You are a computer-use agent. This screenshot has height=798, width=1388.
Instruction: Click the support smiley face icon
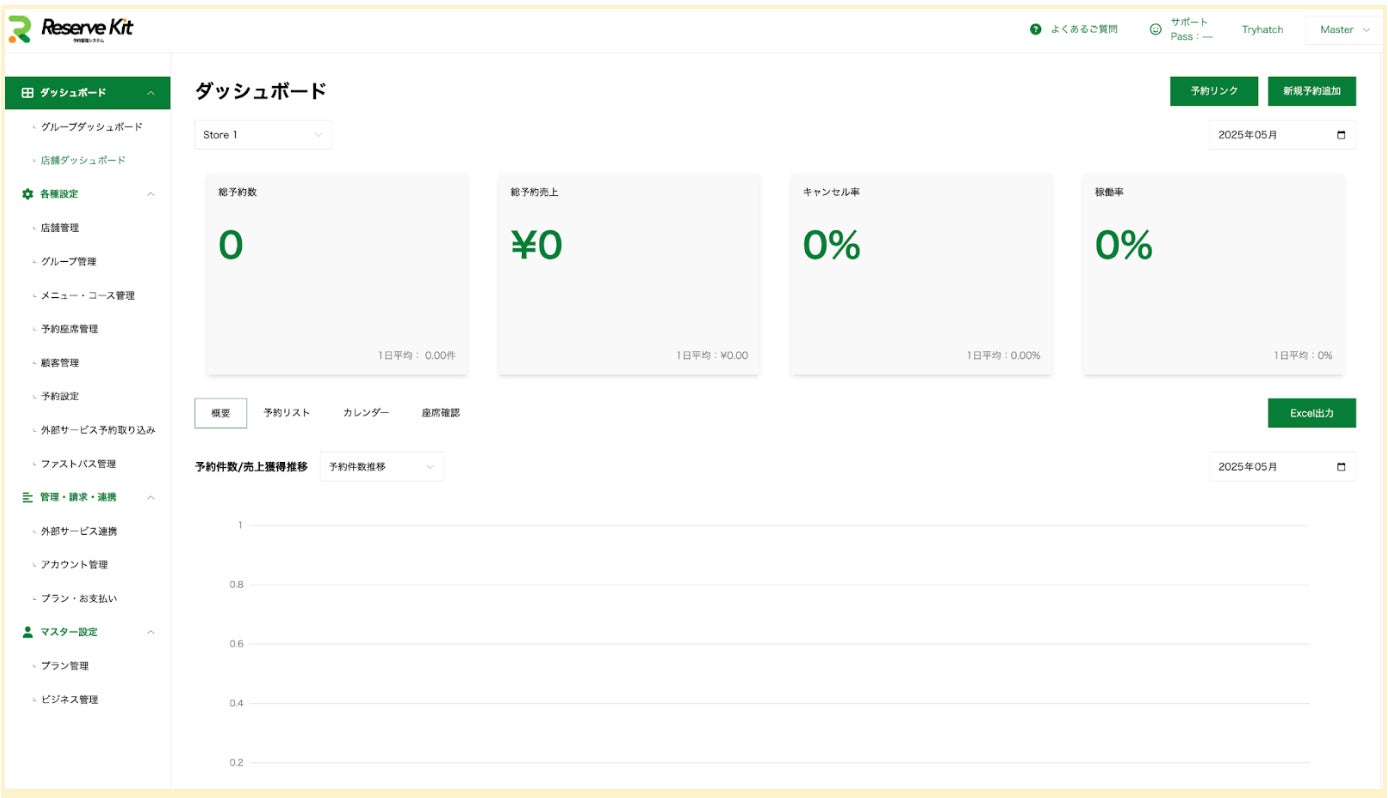(x=1156, y=30)
